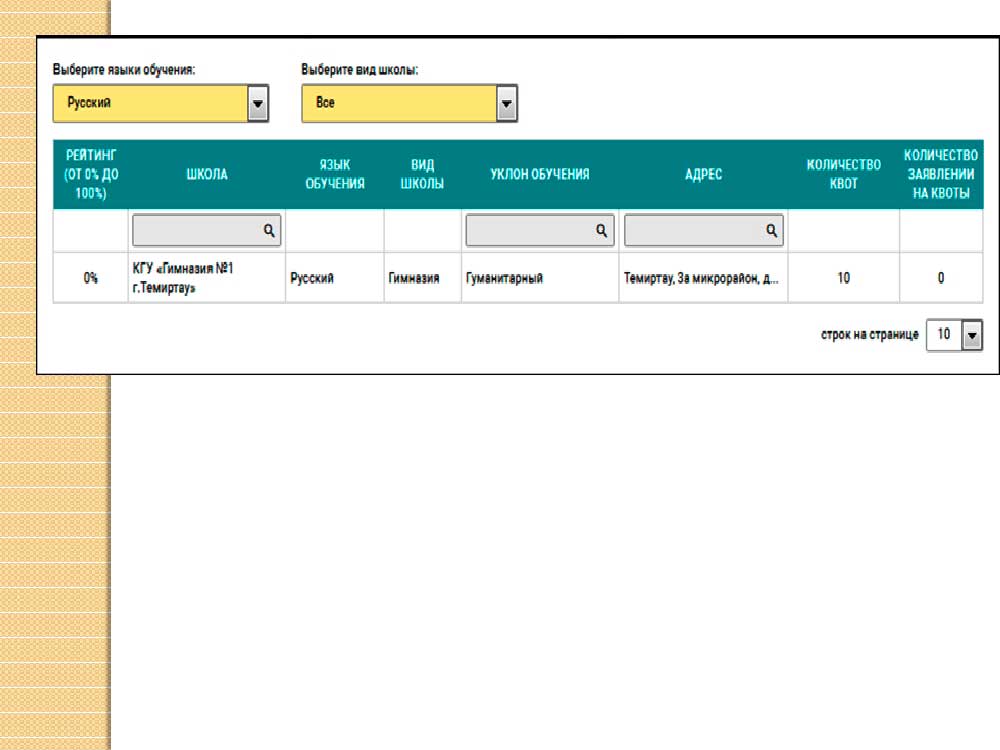The width and height of the screenshot is (1000, 750).
Task: Click the address cell starting with Темиртау
Action: (x=701, y=279)
